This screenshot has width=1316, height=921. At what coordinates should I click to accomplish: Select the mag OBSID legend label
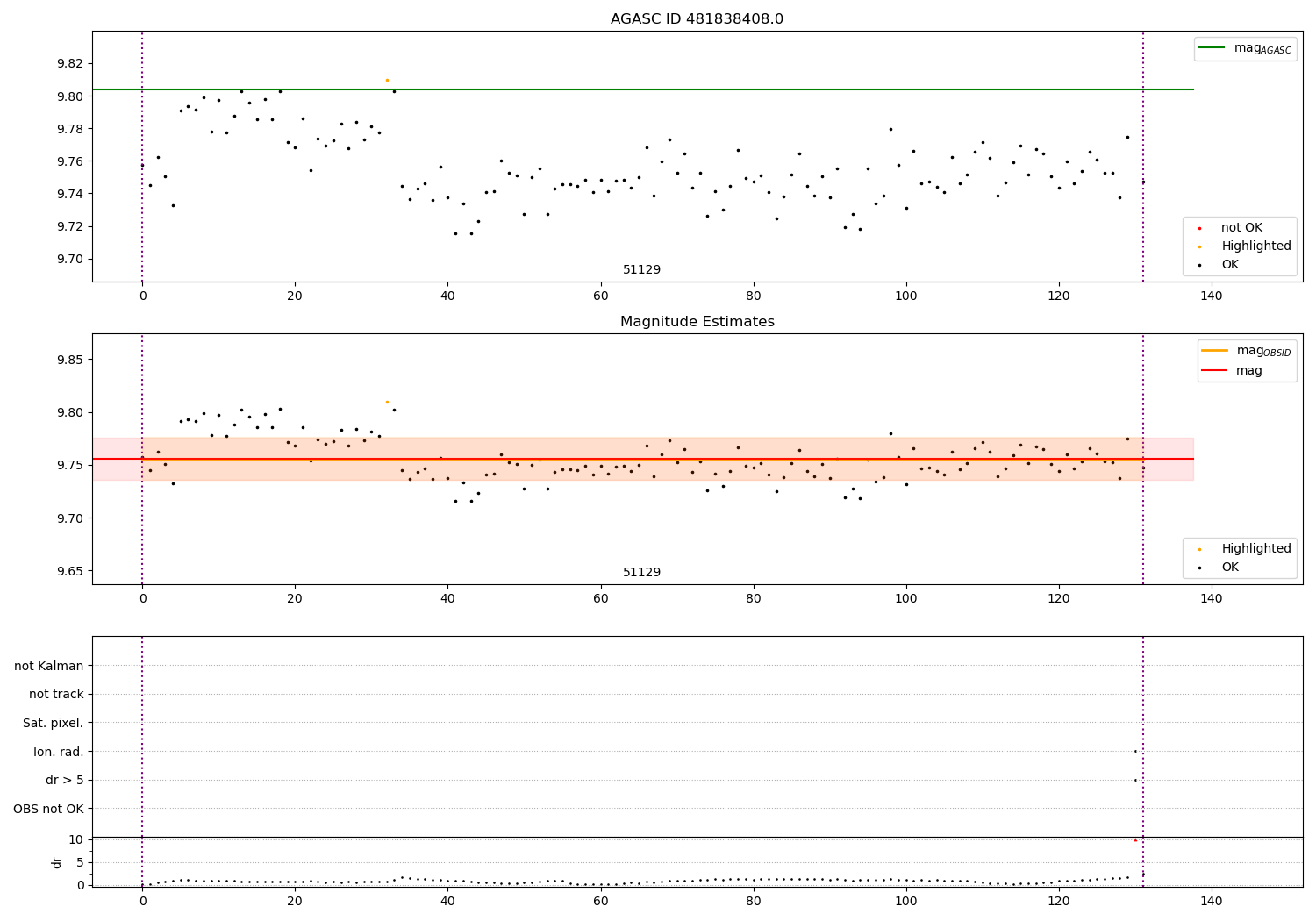pos(1264,351)
